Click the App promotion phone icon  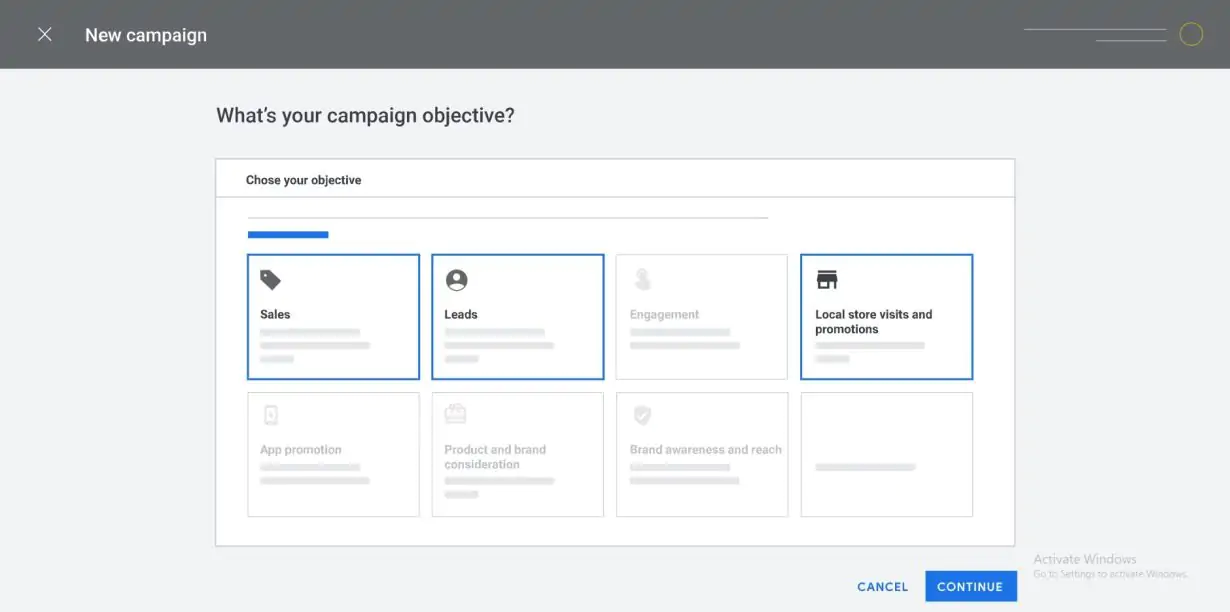tap(270, 415)
